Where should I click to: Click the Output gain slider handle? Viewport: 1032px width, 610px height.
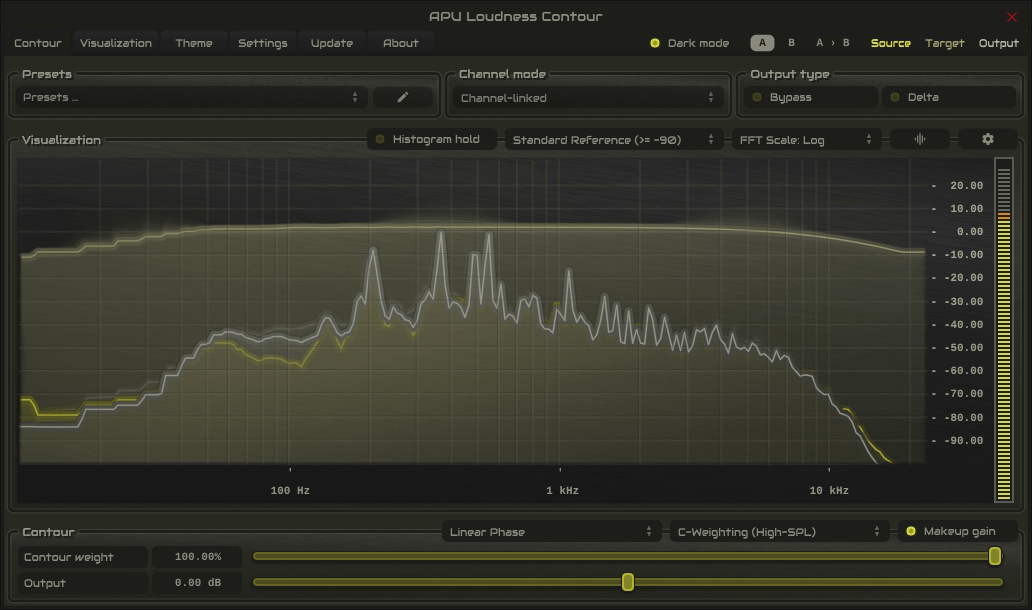[x=628, y=582]
